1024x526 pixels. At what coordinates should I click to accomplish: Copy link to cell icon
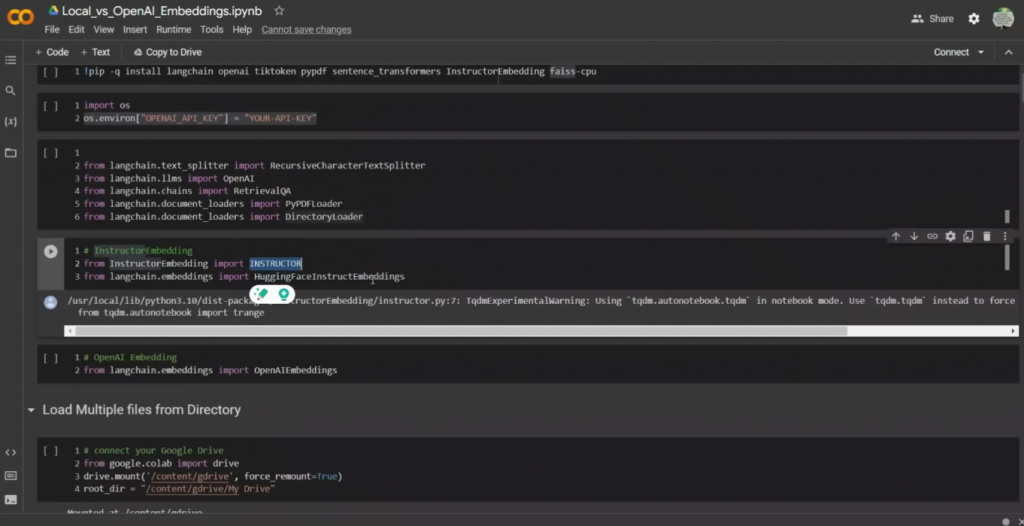(933, 237)
